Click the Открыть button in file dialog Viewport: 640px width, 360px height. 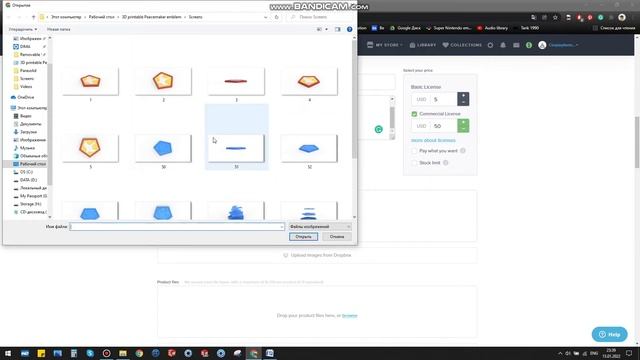pyautogui.click(x=303, y=237)
